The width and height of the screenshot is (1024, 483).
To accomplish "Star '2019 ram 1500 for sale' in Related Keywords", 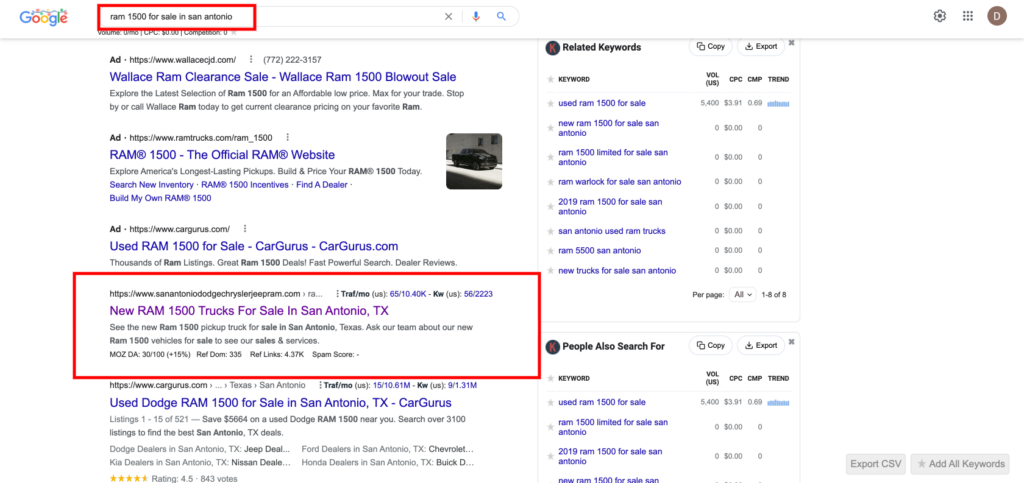I will click(551, 206).
